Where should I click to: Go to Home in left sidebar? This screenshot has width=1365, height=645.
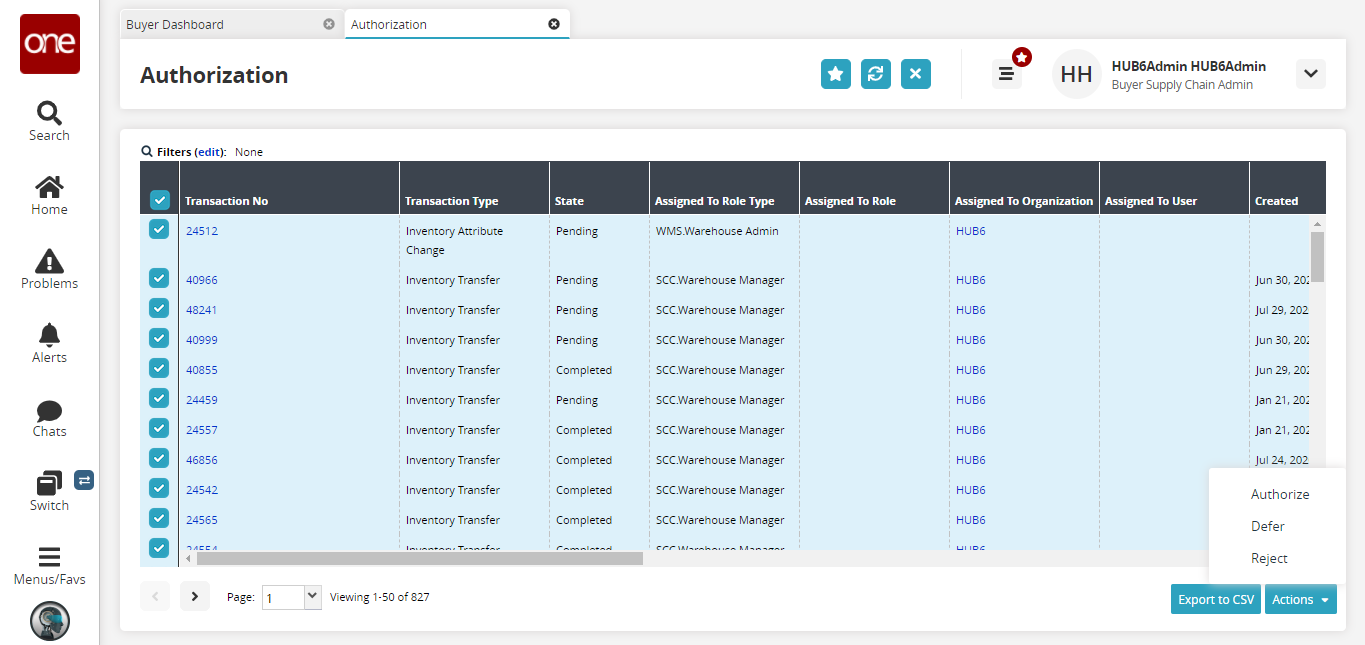[49, 187]
